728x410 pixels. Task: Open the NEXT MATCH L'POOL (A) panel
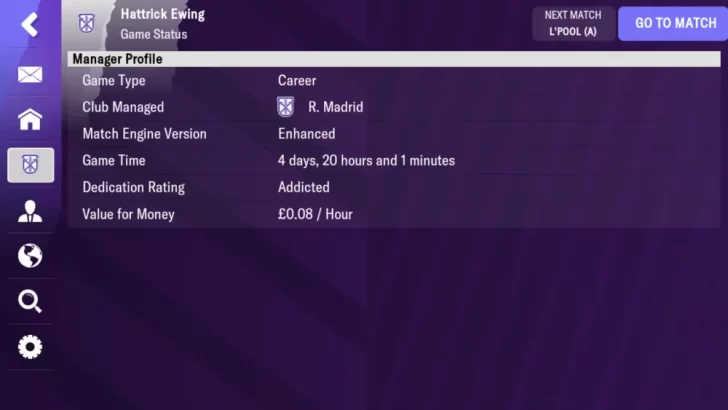[x=573, y=23]
